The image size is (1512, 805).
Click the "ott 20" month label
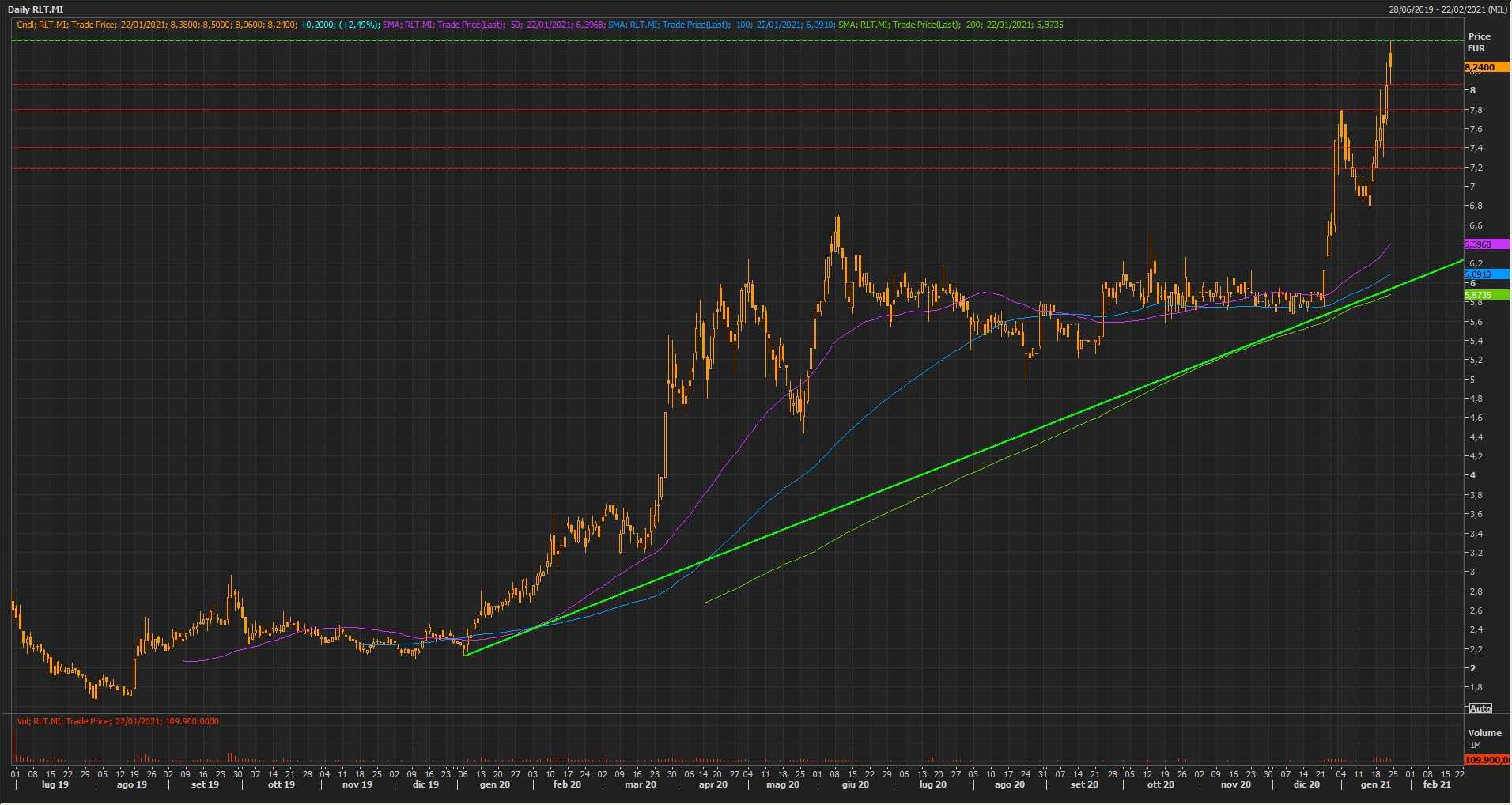click(x=1161, y=784)
